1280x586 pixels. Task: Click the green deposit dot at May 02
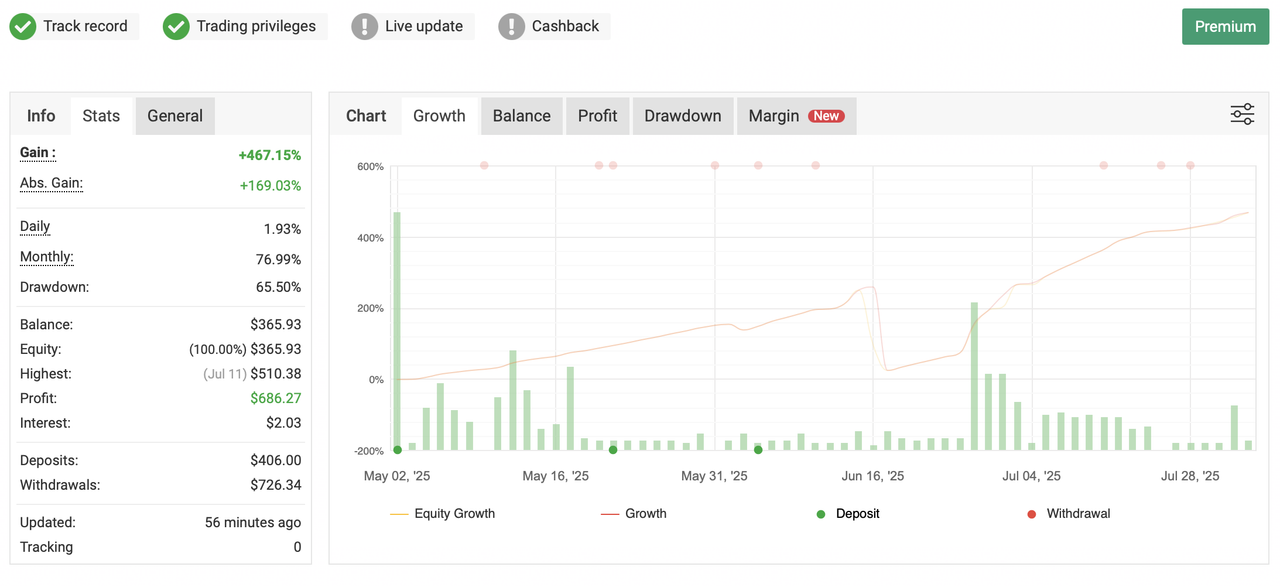[397, 450]
